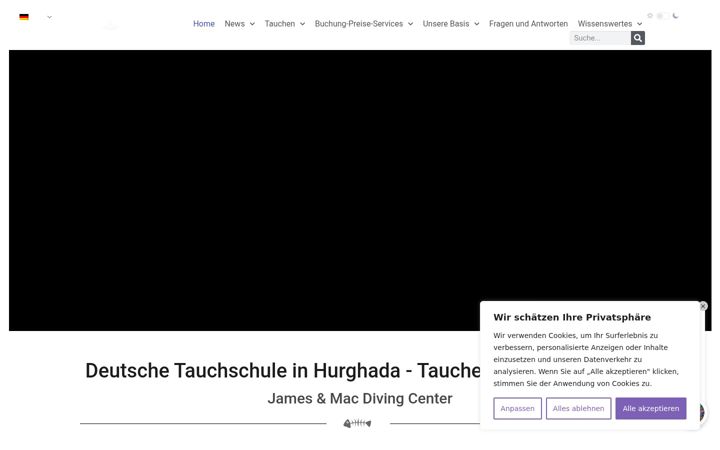Close the cookie consent popup

click(703, 306)
